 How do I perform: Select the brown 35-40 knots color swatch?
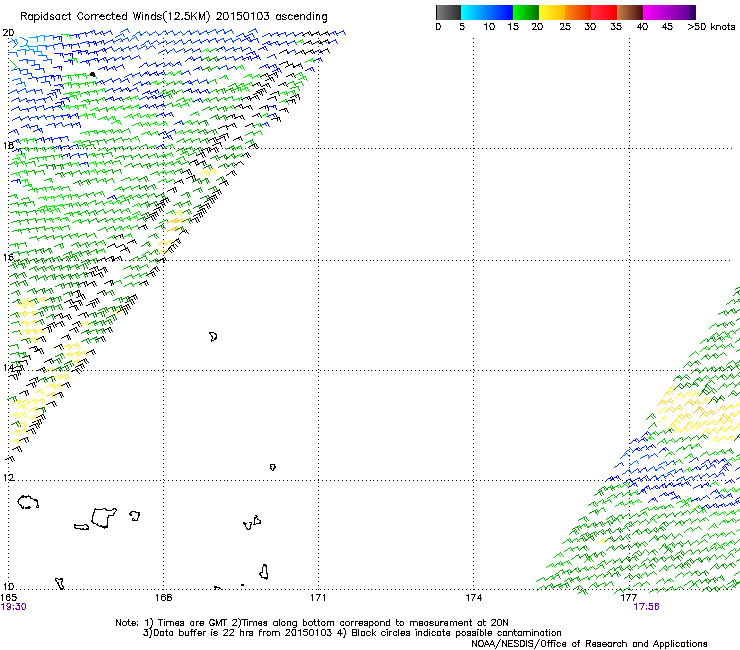point(630,12)
